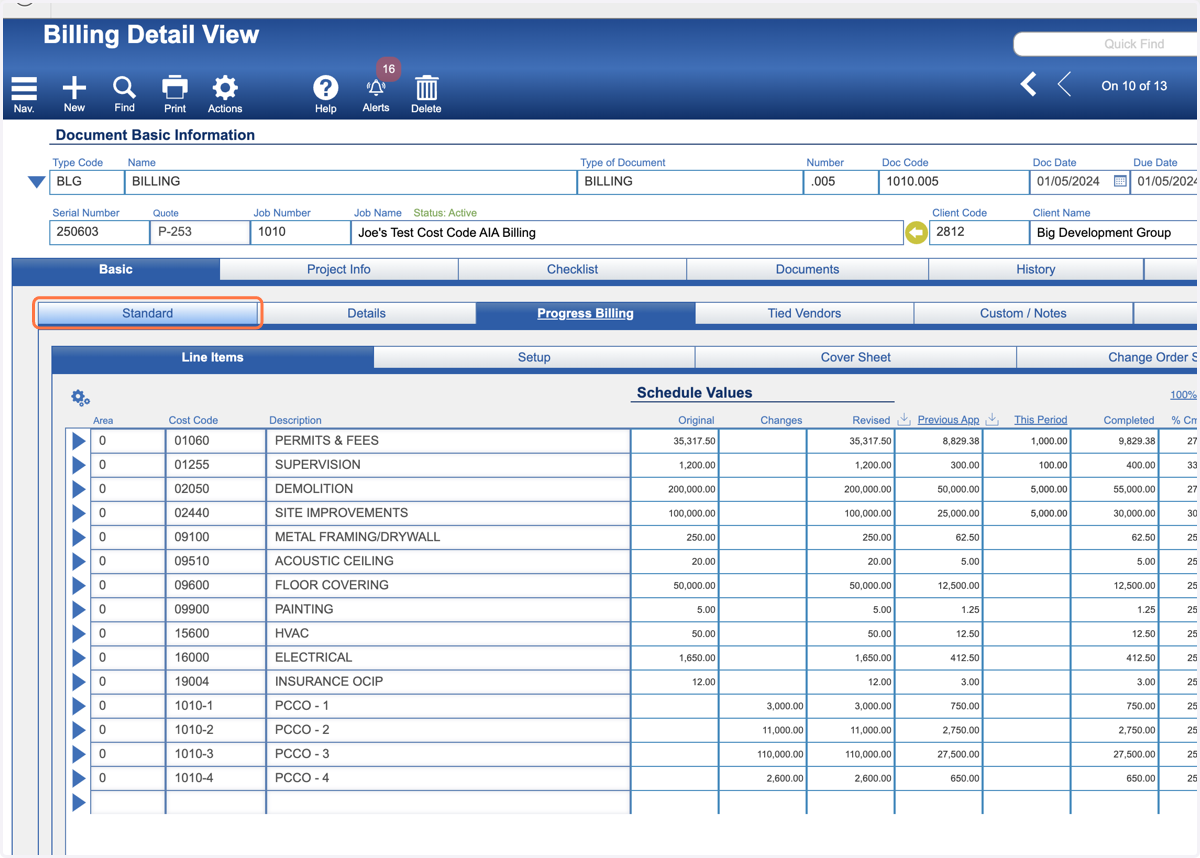Click the Quote field P-253
The image size is (1200, 858).
(199, 232)
